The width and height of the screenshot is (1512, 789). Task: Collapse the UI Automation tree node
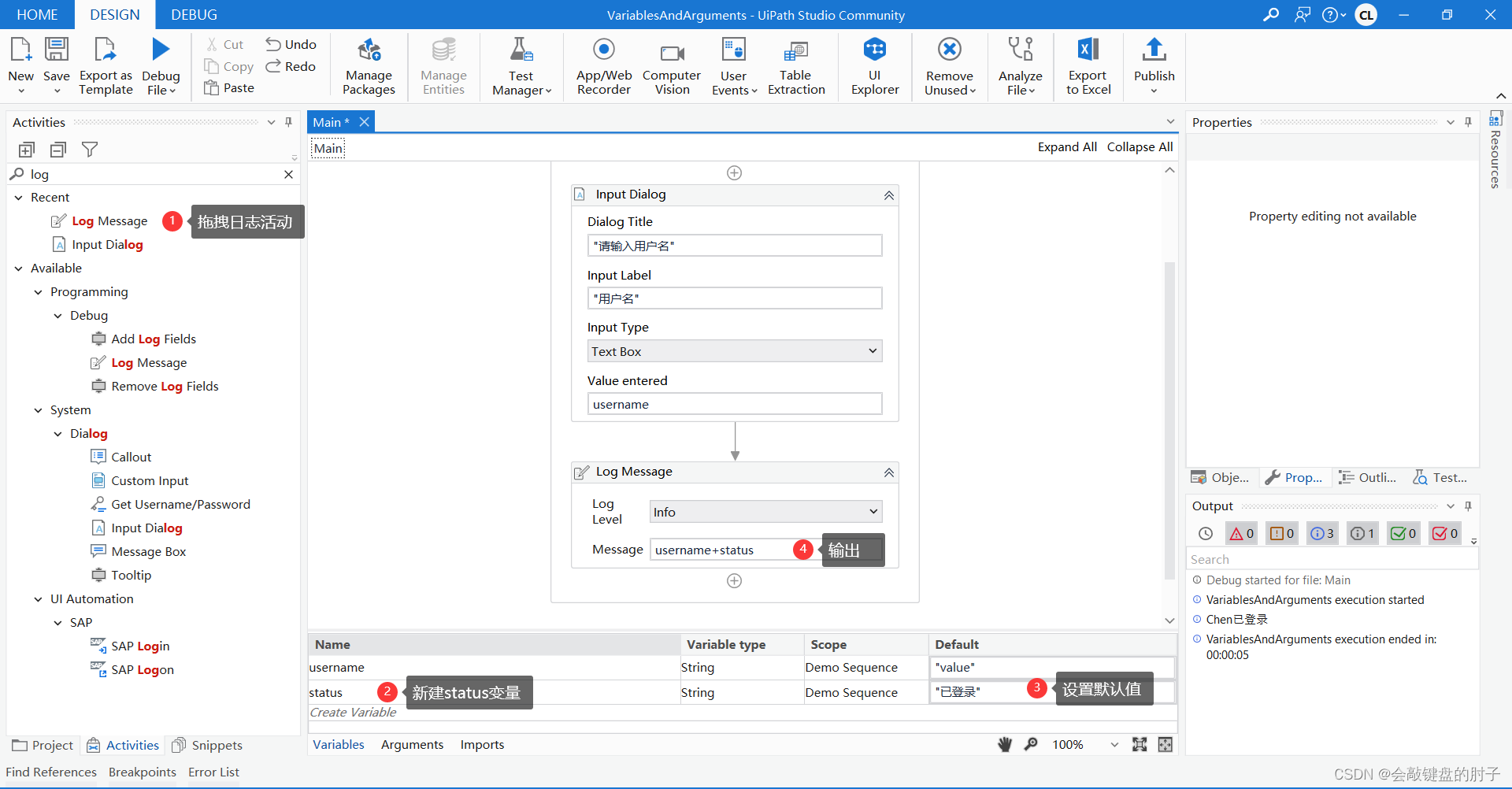(x=39, y=599)
